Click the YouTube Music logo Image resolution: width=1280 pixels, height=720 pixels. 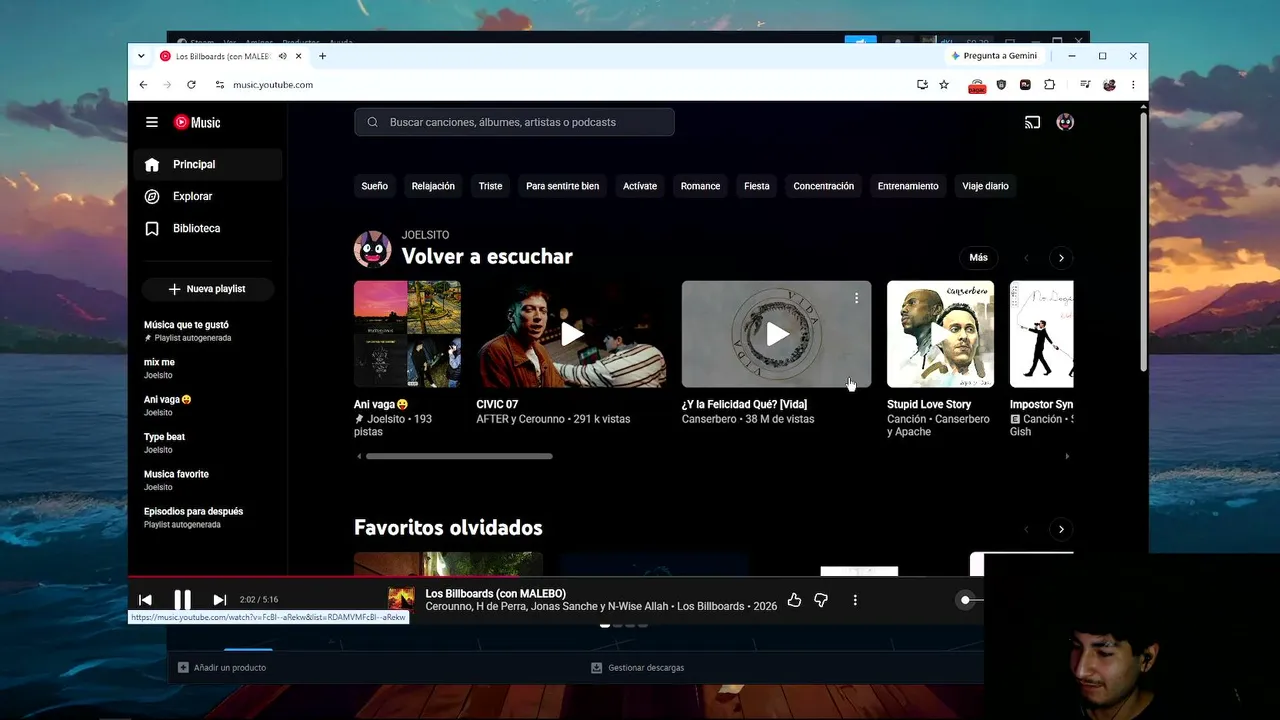pyautogui.click(x=197, y=122)
